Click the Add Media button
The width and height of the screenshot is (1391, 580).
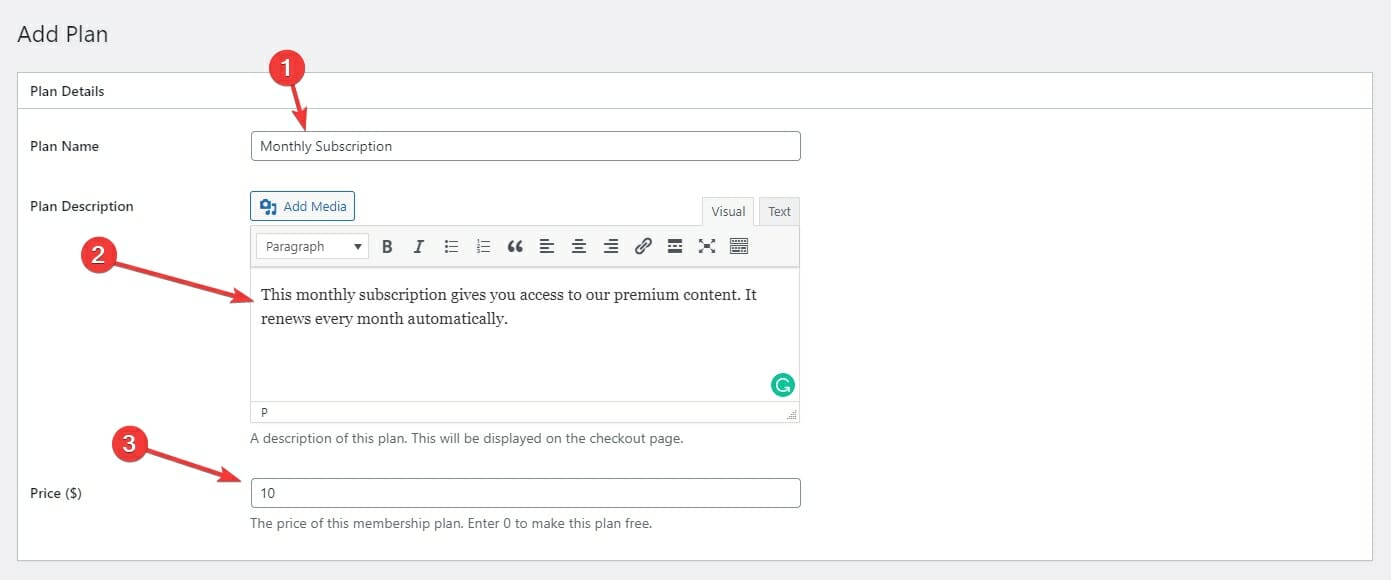pos(302,206)
